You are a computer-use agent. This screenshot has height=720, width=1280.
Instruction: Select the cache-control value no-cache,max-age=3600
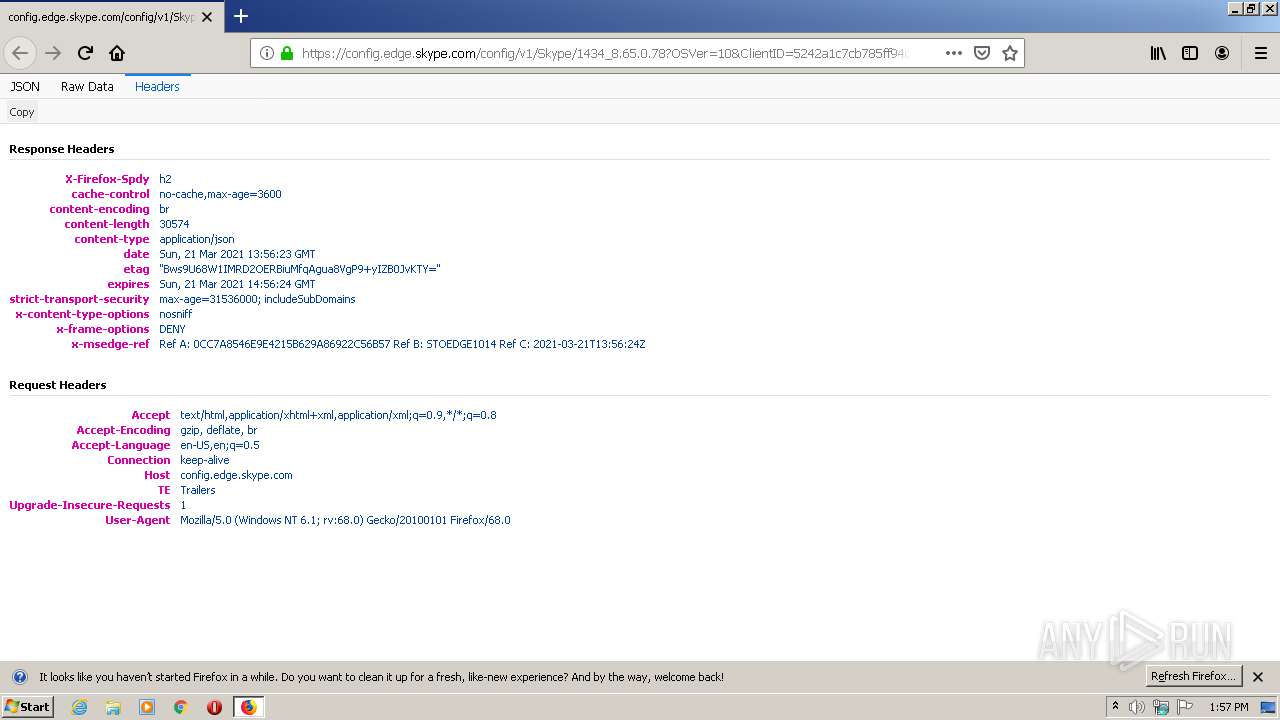(220, 194)
